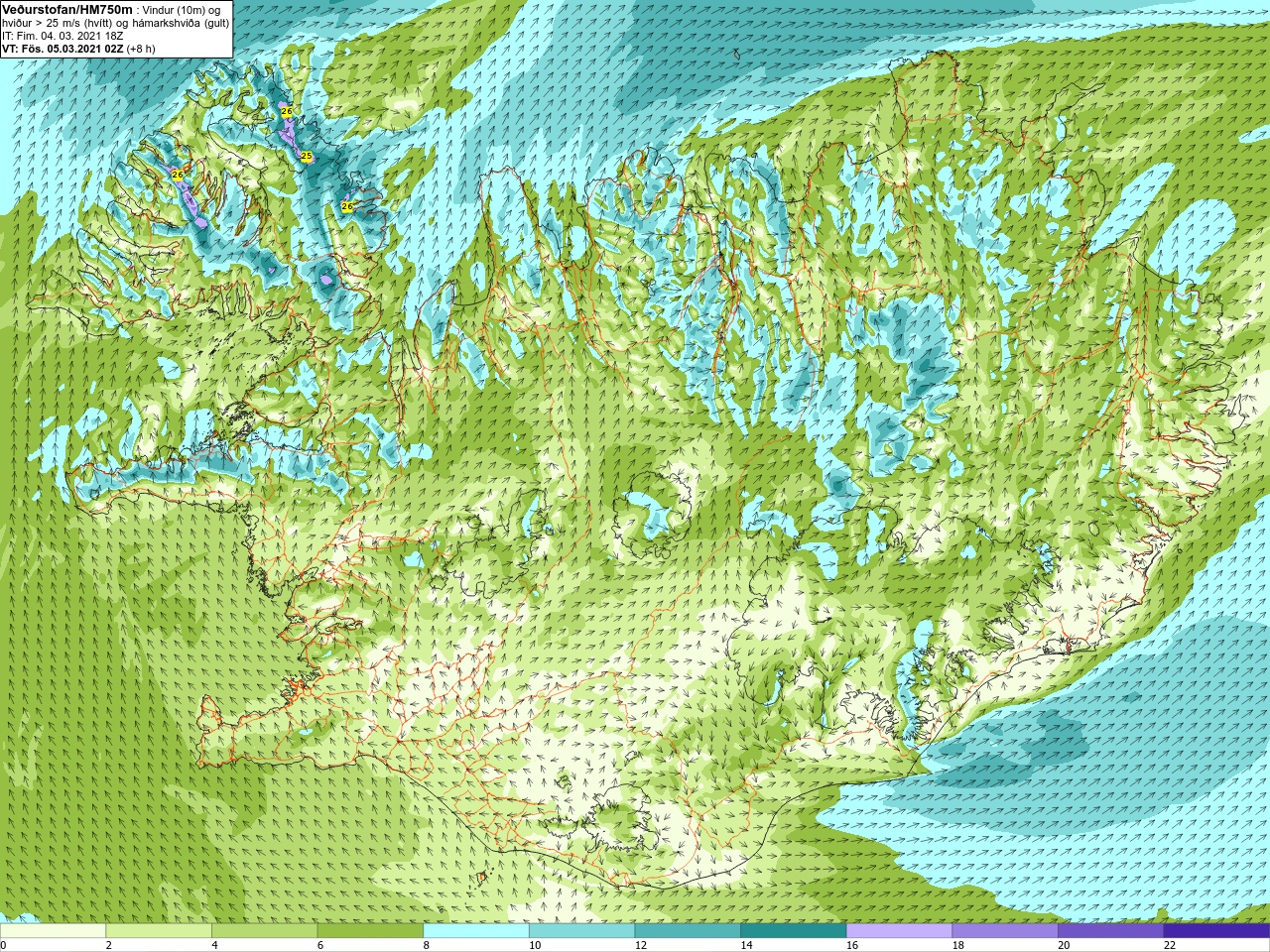Click the legend scale number '8'
Image resolution: width=1270 pixels, height=952 pixels.
[x=426, y=945]
